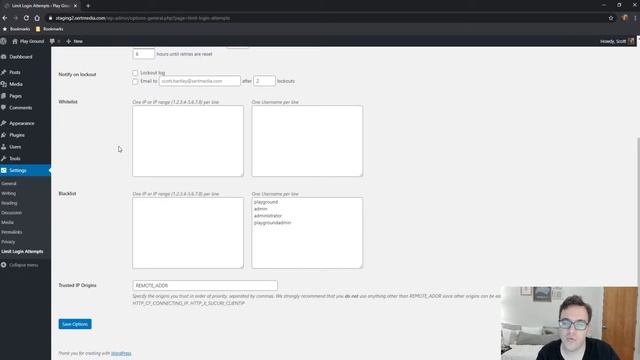Screen dimensions: 640x360
Task: Click the WordPress logo in the admin bar
Action: 4,41
